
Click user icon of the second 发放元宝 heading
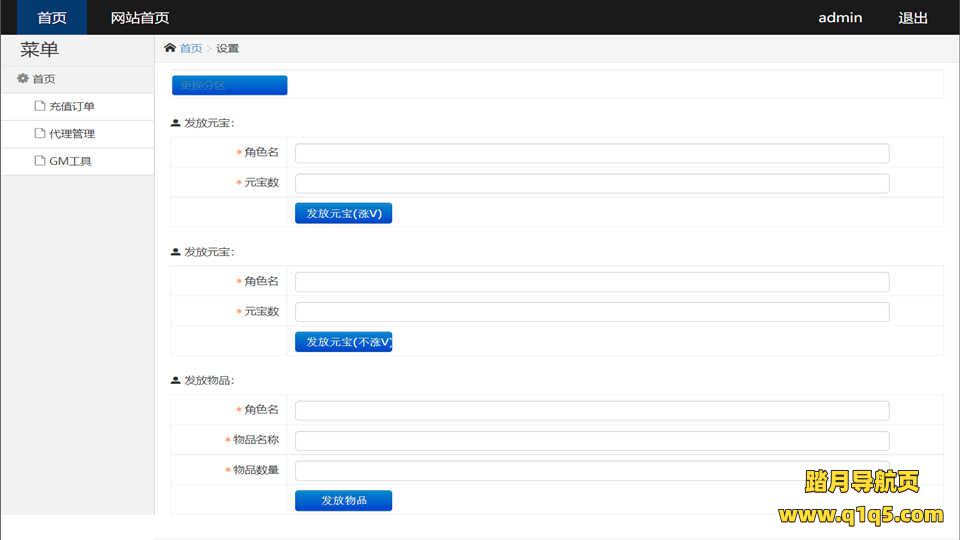tap(176, 252)
